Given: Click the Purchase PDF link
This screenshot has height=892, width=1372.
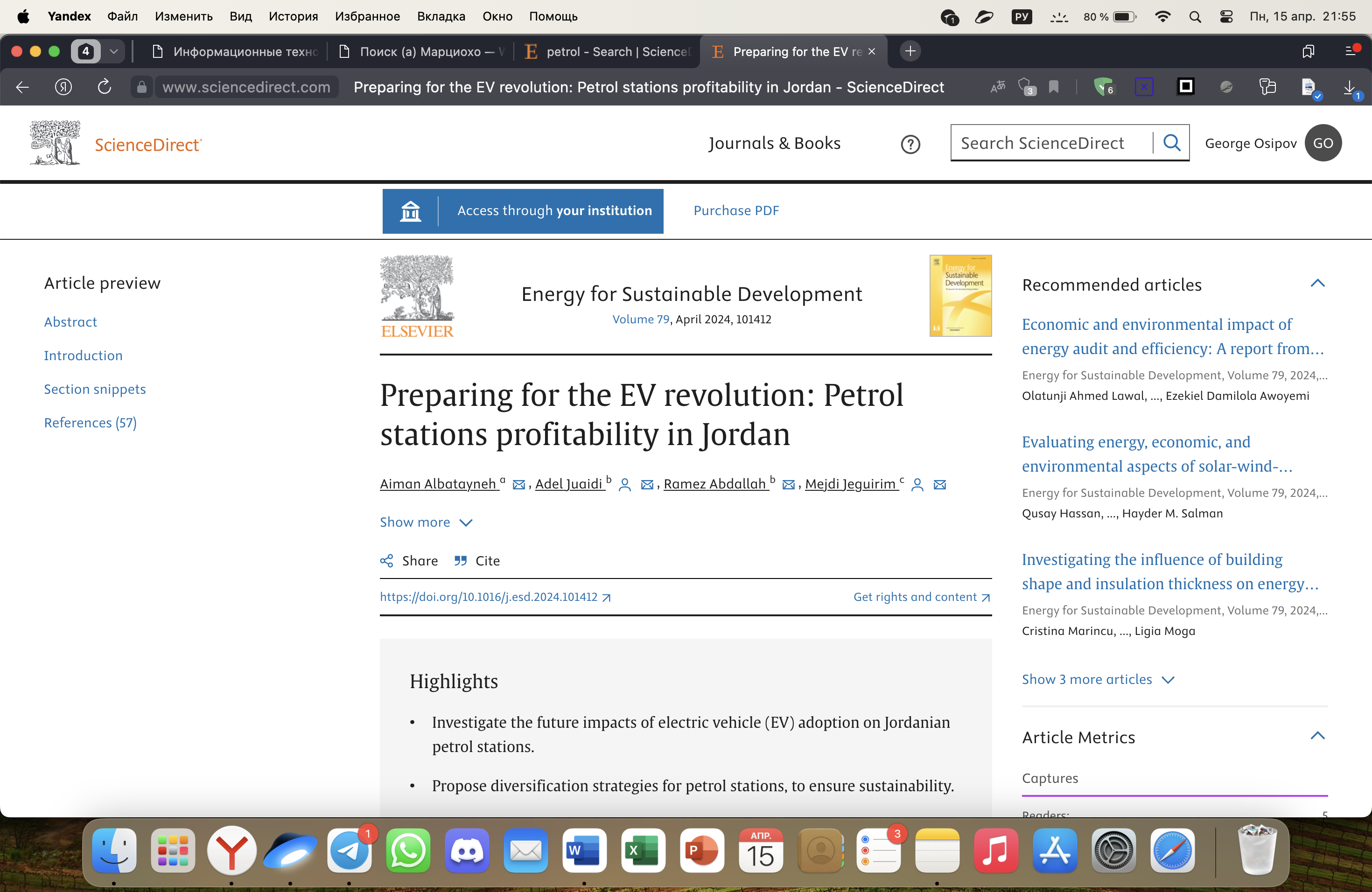Looking at the screenshot, I should pos(736,211).
